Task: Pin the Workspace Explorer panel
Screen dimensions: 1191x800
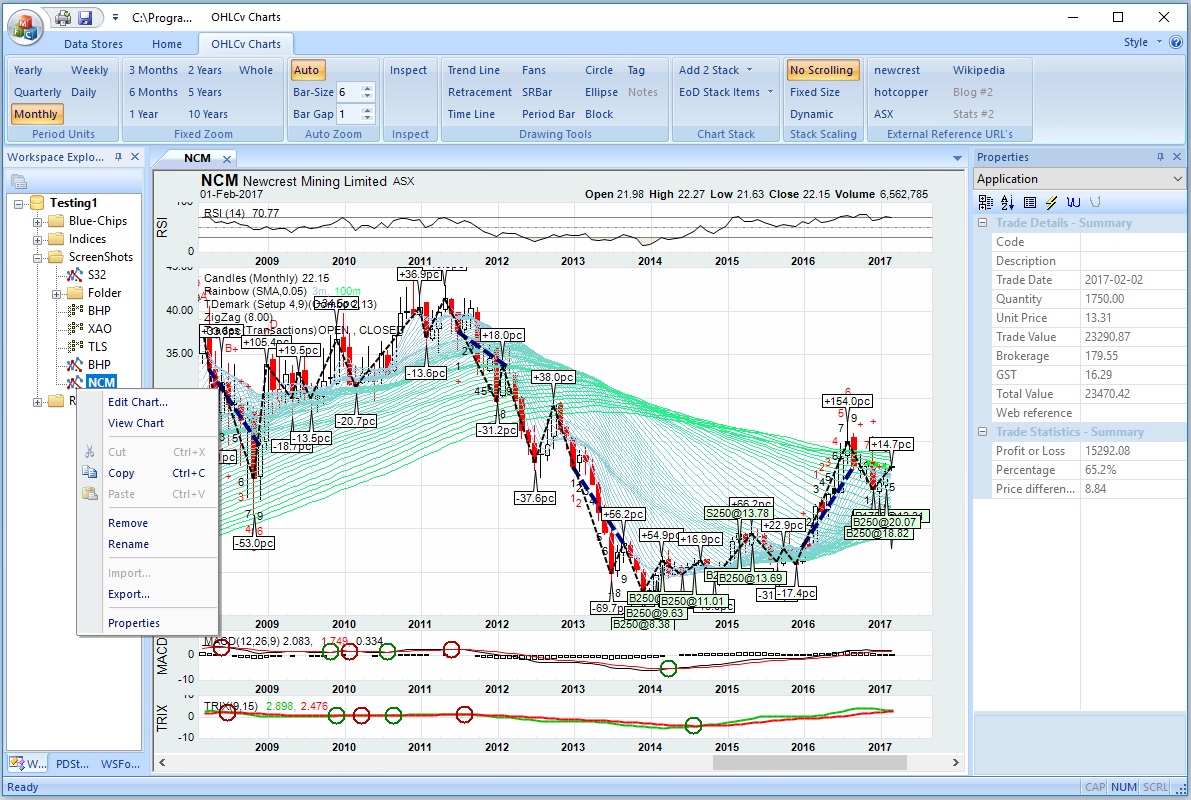Action: coord(118,157)
